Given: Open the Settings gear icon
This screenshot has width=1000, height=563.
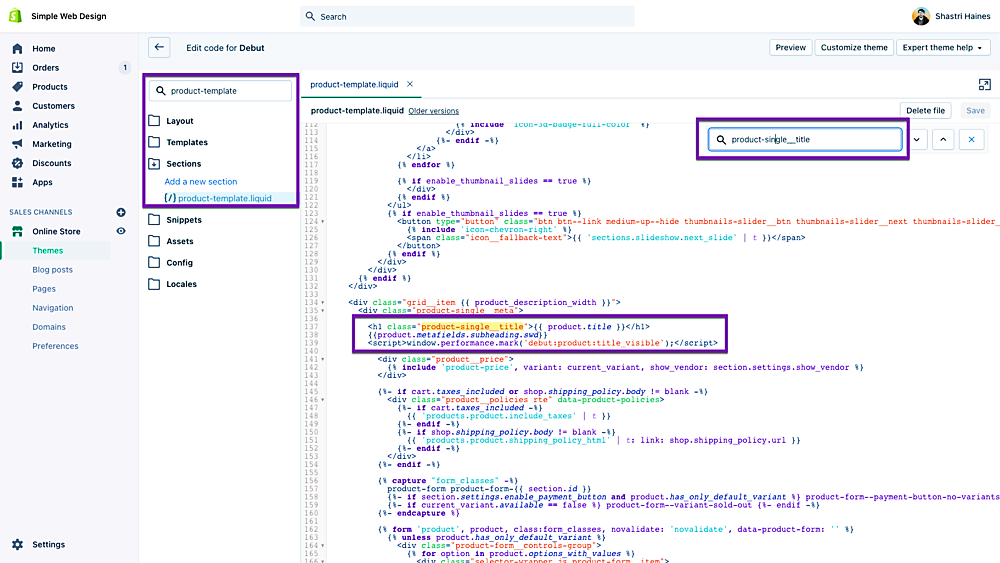Looking at the screenshot, I should (x=17, y=545).
